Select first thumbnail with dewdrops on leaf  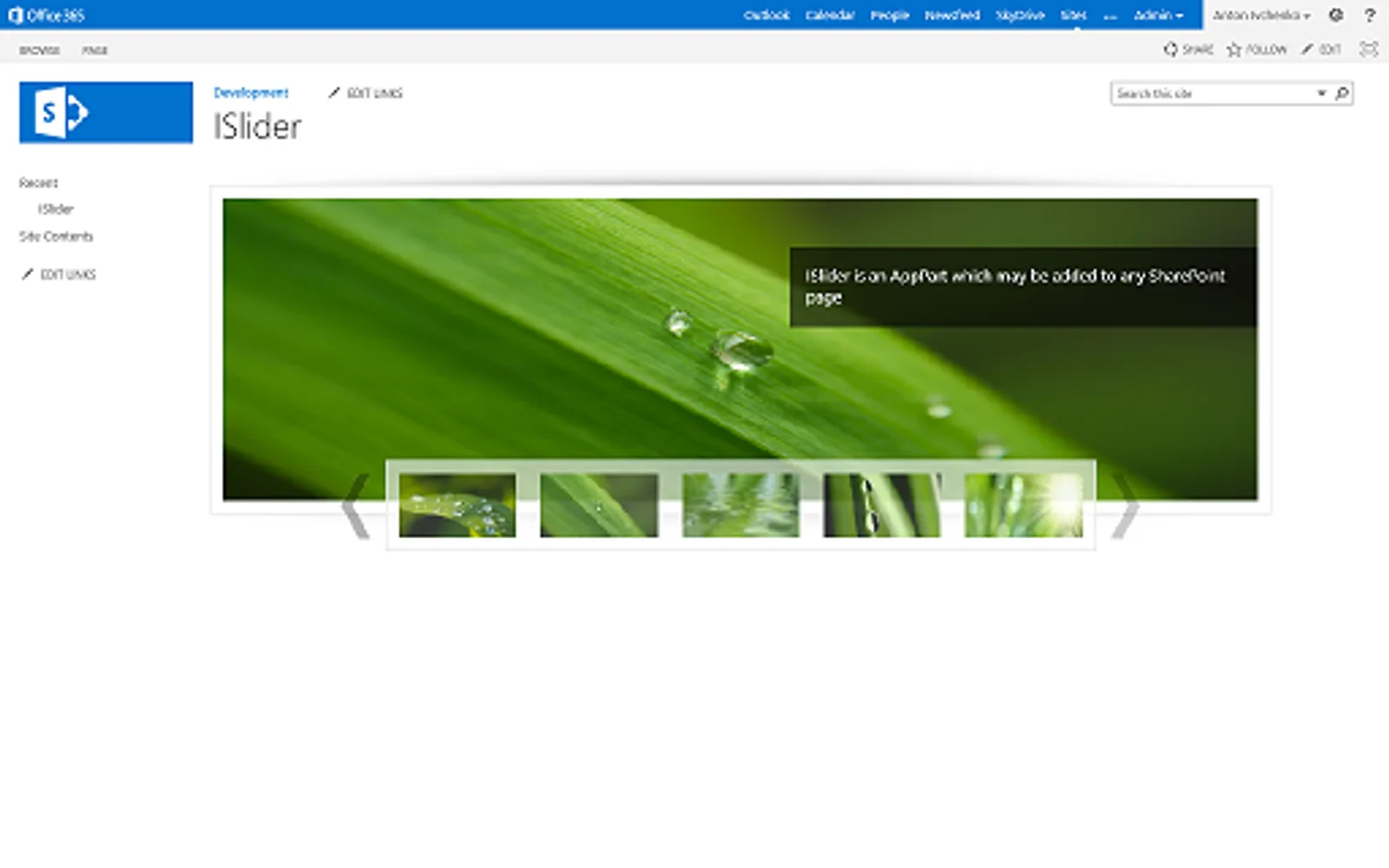point(458,505)
